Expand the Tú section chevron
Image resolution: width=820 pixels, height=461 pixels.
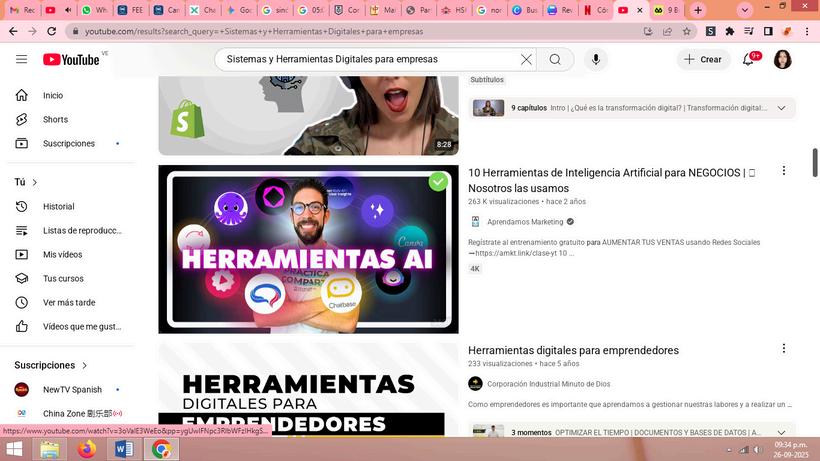35,182
